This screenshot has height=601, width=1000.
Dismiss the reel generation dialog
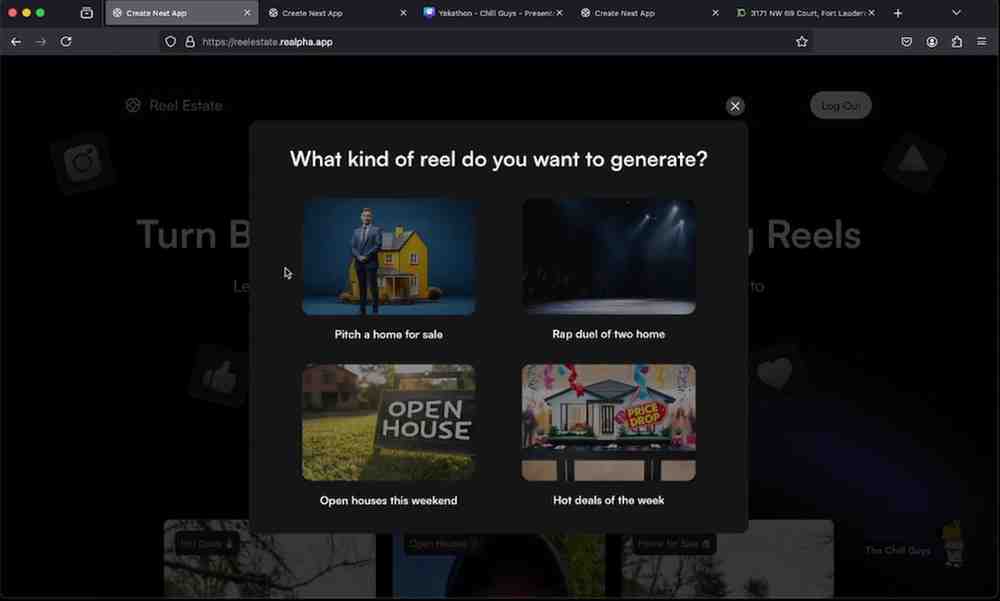735,105
